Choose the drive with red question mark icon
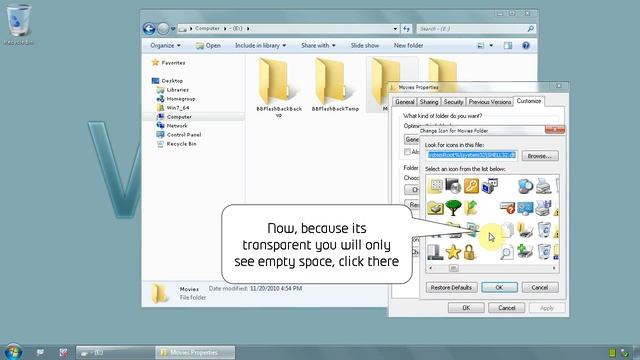This screenshot has height=360, width=640. coord(507,208)
